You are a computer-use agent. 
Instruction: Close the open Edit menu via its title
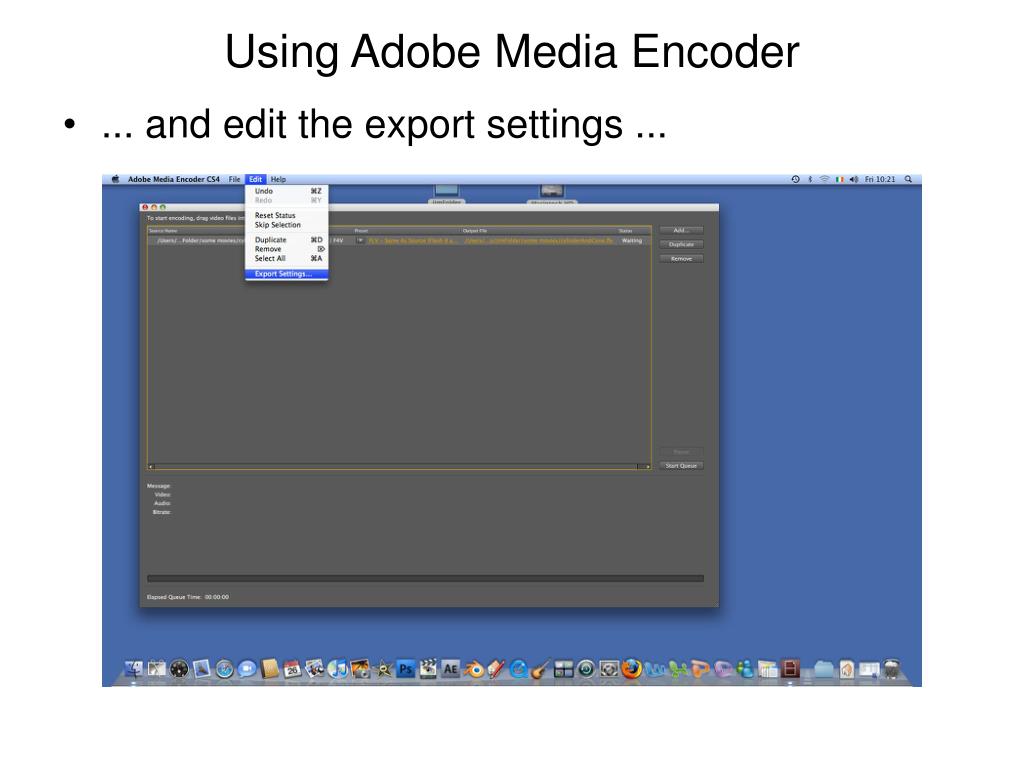255,179
